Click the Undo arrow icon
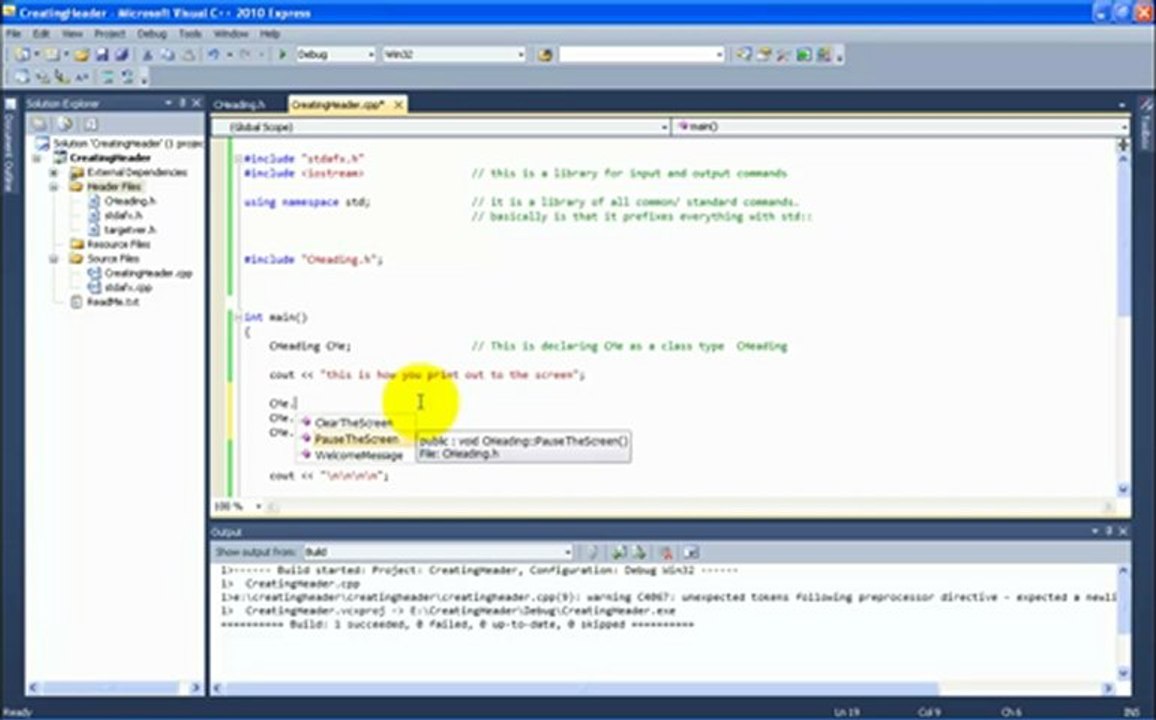 pos(214,55)
